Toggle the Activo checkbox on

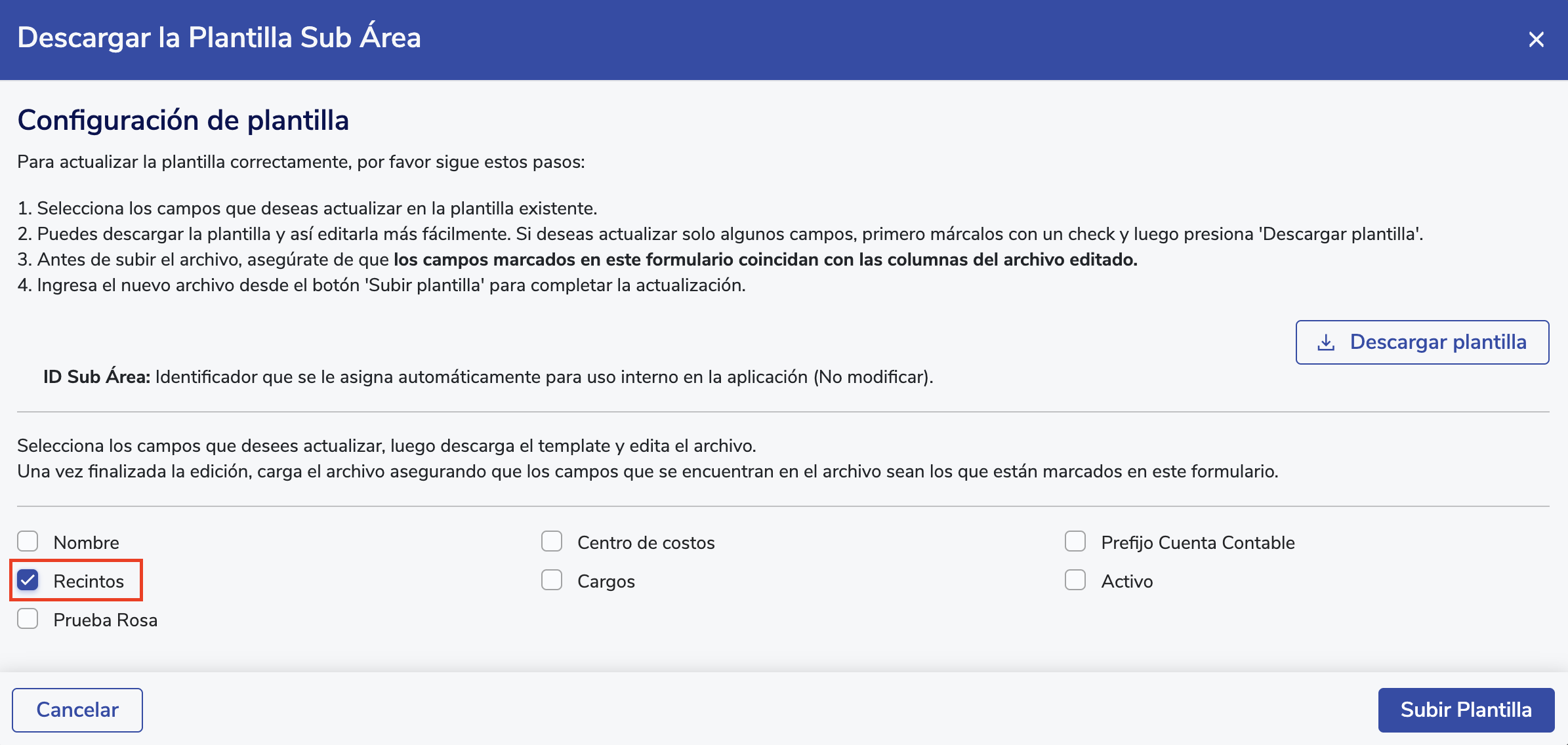1075,580
